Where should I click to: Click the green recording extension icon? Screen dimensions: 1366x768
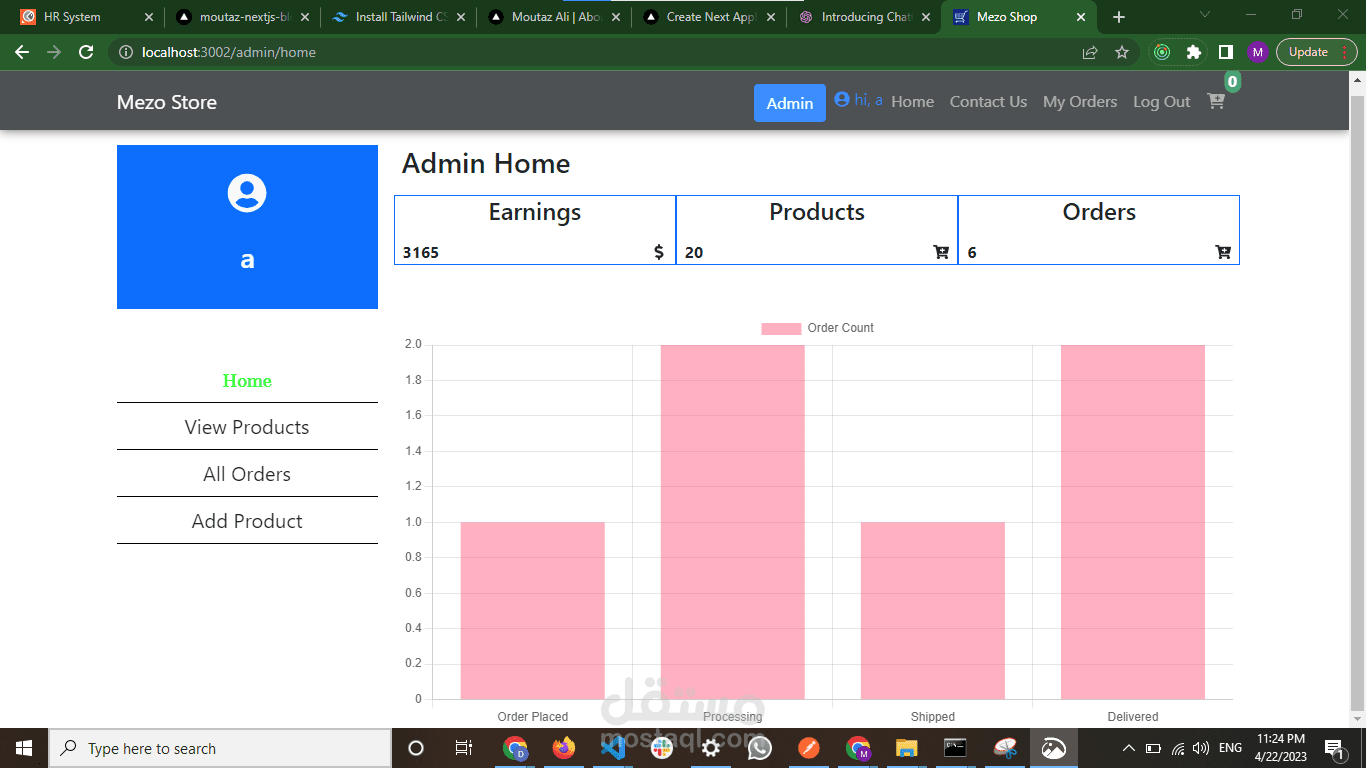(1162, 52)
